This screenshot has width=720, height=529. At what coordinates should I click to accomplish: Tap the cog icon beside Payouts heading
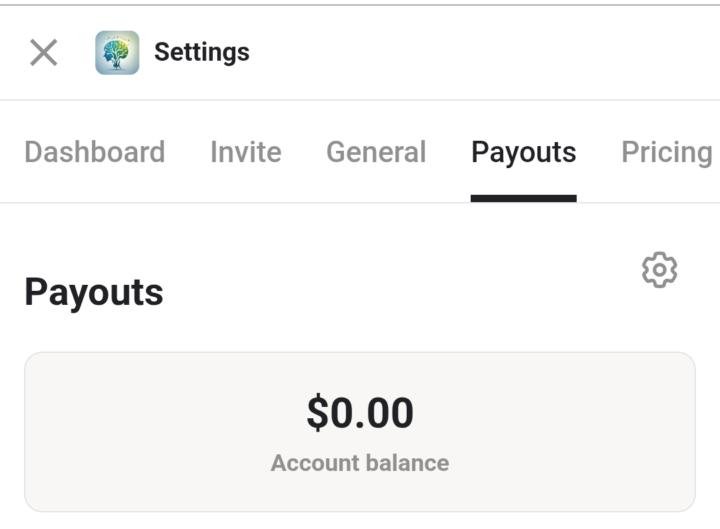pos(659,270)
